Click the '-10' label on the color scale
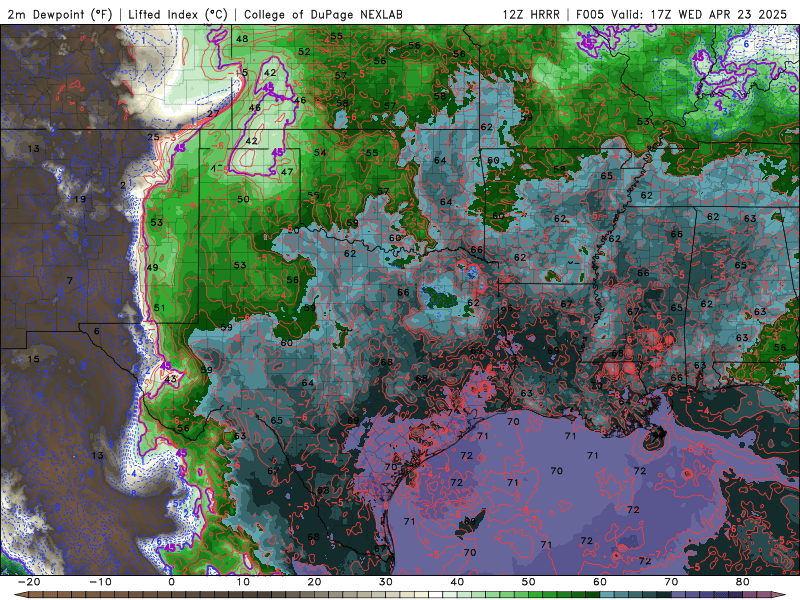Screen dimensions: 800x600 click(x=101, y=582)
